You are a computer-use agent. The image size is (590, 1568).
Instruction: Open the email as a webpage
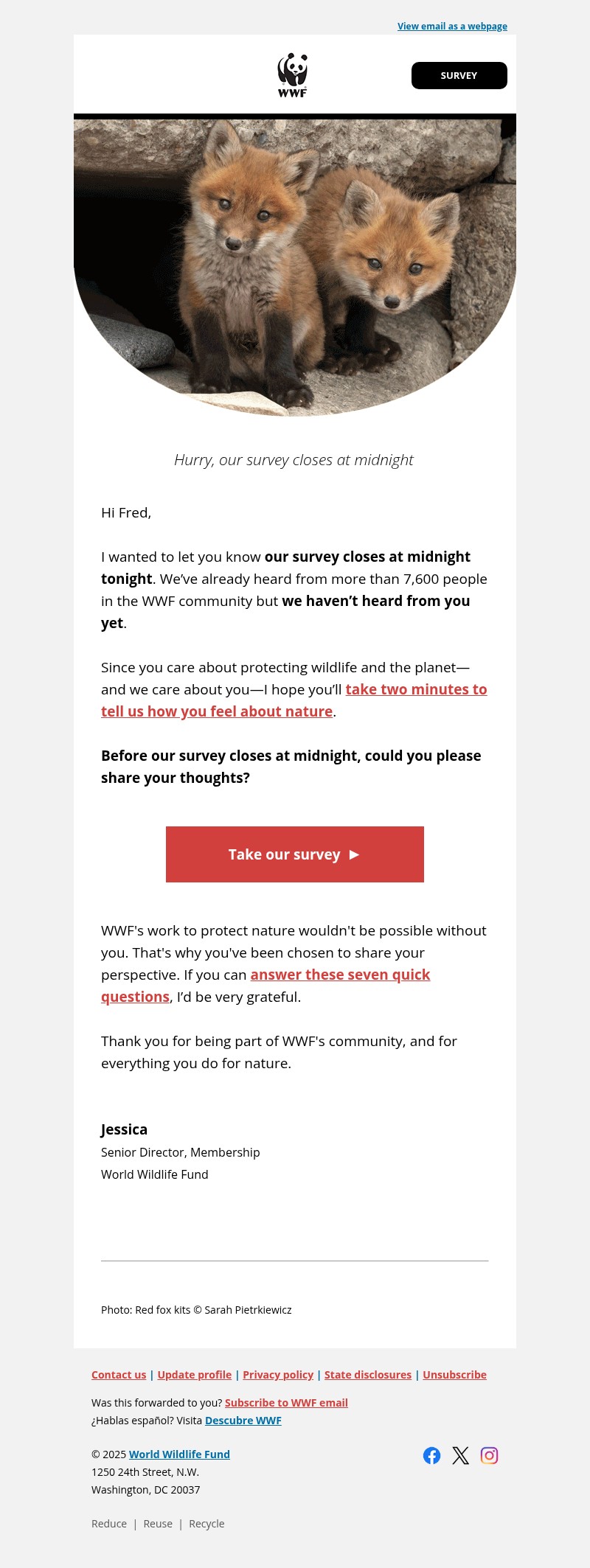click(451, 26)
